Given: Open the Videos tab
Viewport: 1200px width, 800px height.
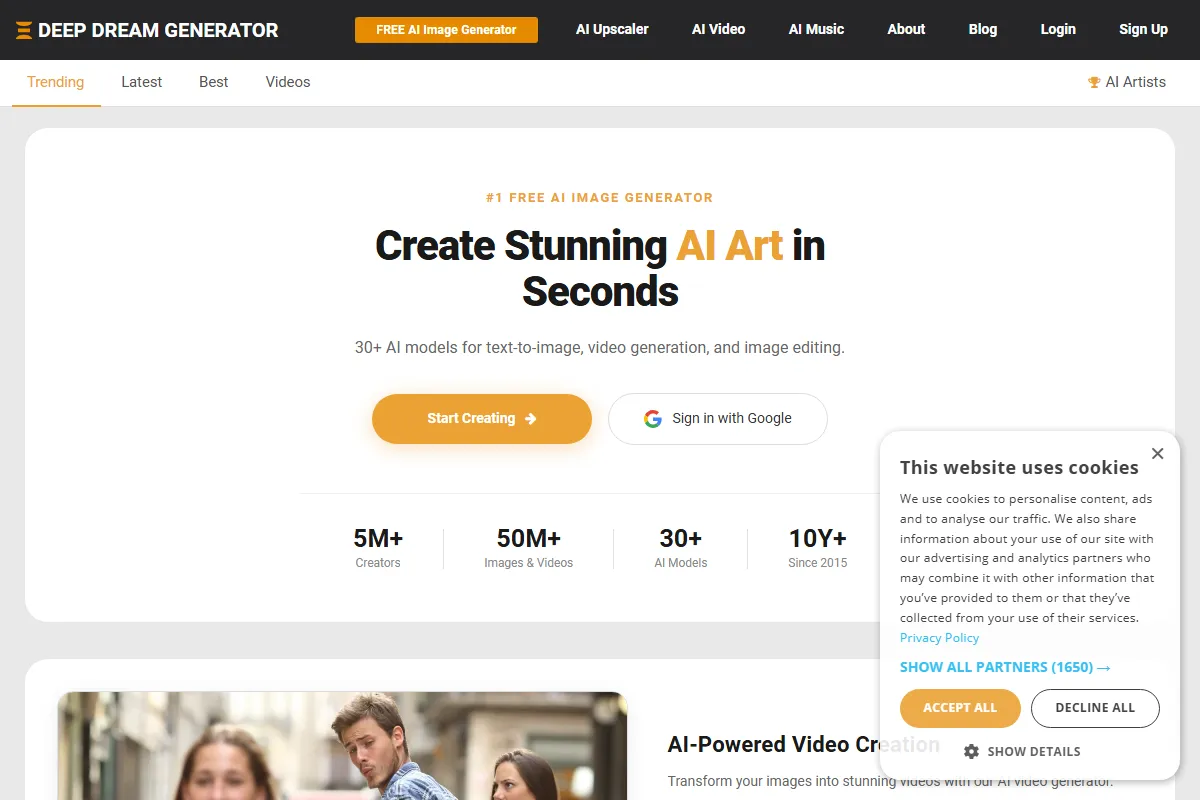Looking at the screenshot, I should tap(287, 82).
